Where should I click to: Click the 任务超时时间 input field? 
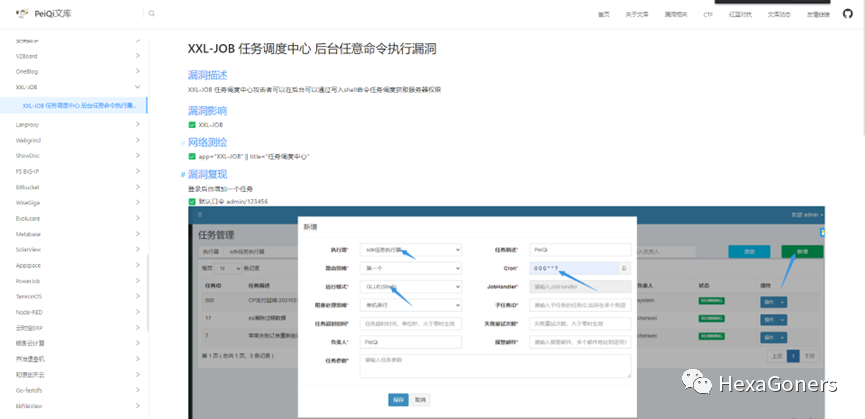coord(410,324)
